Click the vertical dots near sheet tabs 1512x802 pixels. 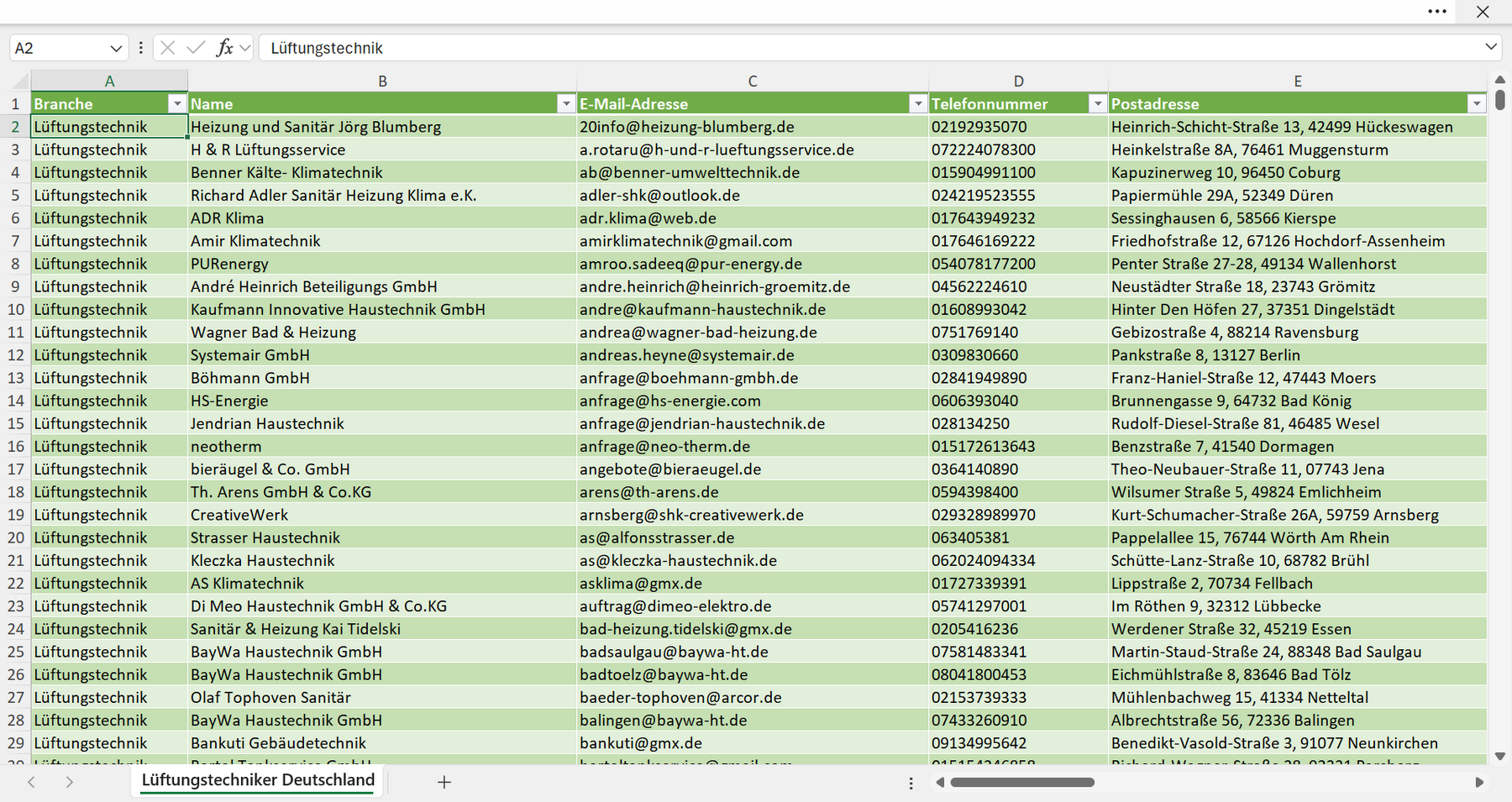911,783
